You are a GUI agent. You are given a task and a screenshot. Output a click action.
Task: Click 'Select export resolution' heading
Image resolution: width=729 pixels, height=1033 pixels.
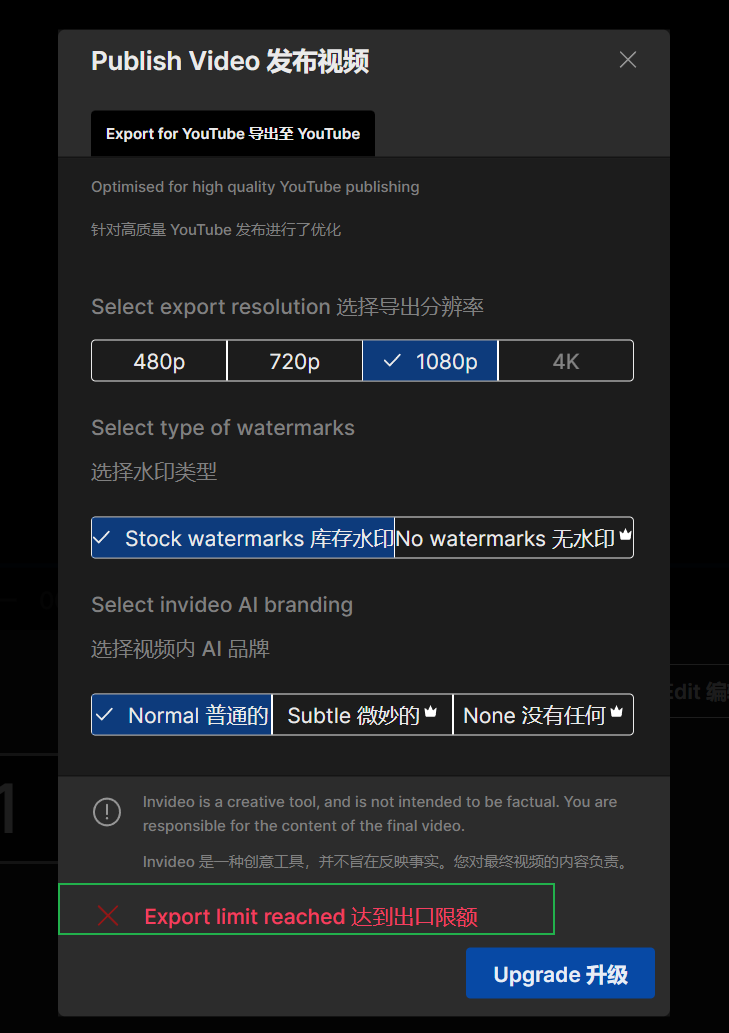287,306
